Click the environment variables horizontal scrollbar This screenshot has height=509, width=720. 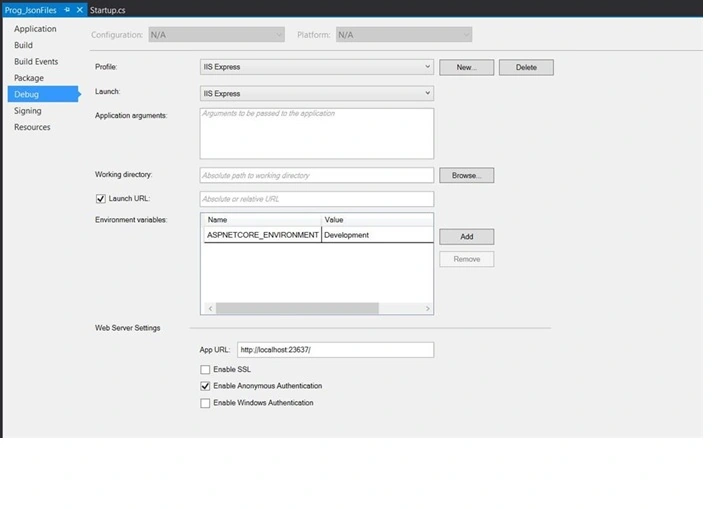click(298, 309)
